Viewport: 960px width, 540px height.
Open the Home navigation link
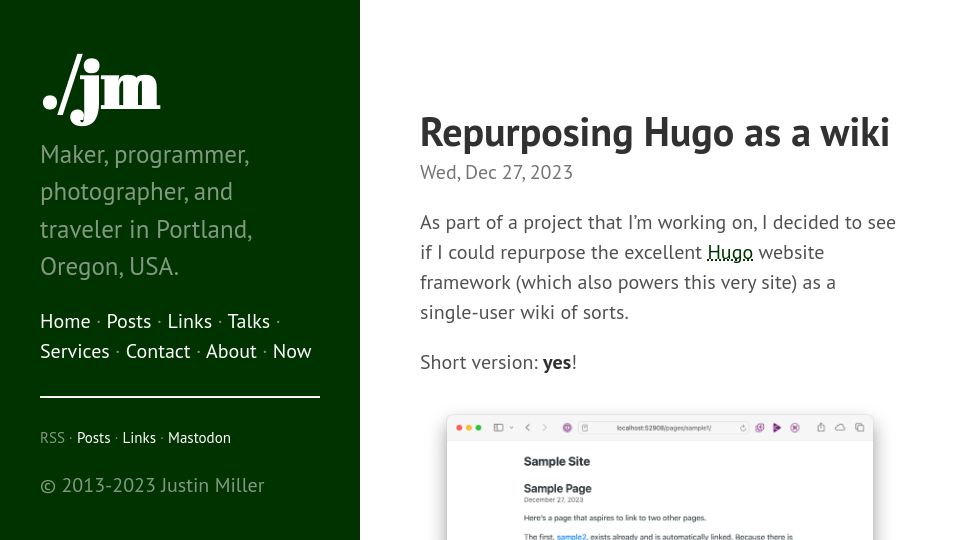[65, 321]
